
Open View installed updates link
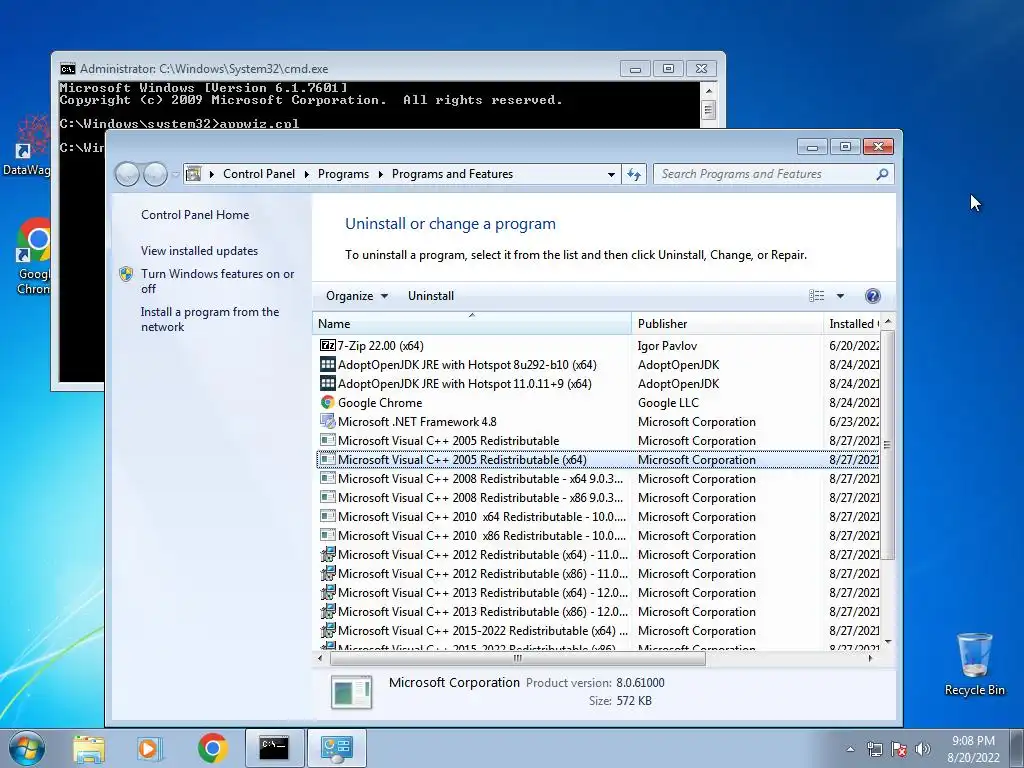pyautogui.click(x=199, y=251)
